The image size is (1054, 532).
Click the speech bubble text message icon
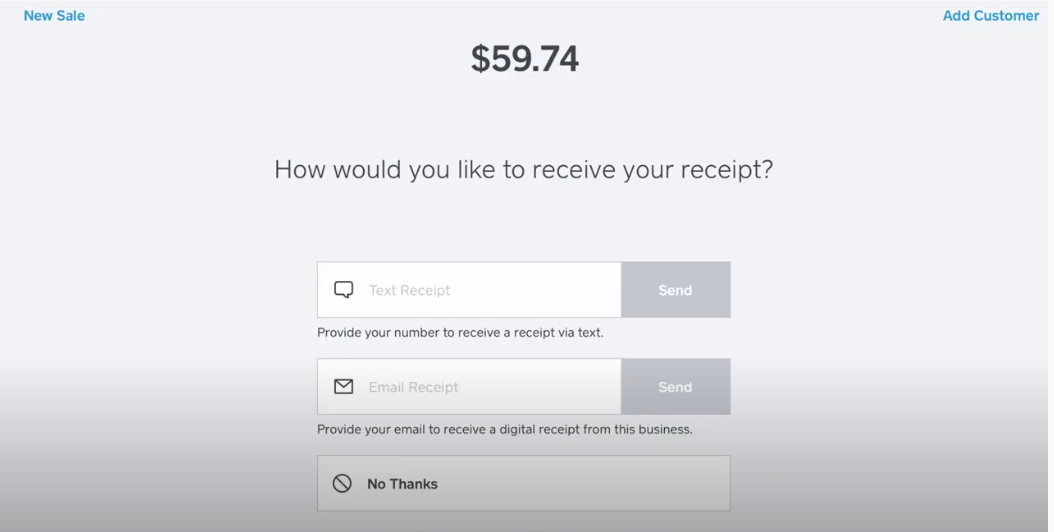[343, 290]
